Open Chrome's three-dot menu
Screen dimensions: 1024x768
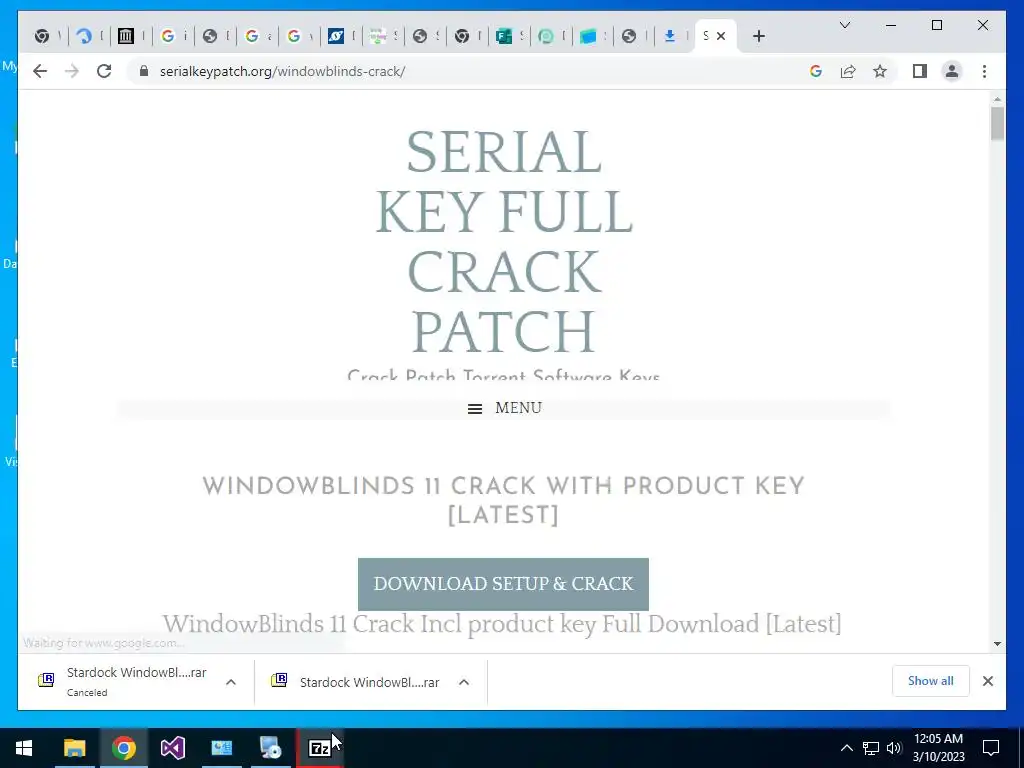(x=984, y=71)
